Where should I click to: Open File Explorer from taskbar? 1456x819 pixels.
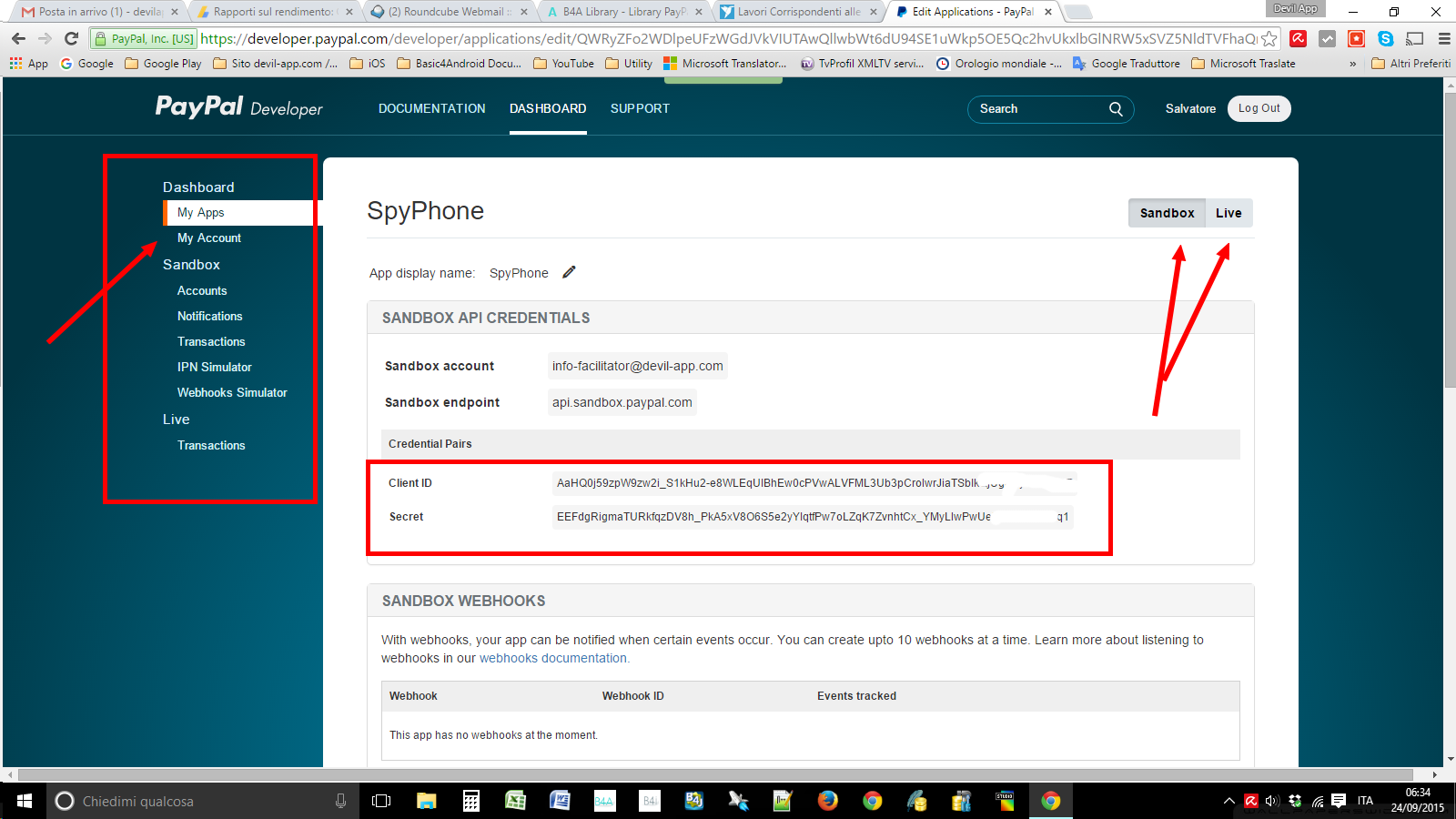click(426, 801)
